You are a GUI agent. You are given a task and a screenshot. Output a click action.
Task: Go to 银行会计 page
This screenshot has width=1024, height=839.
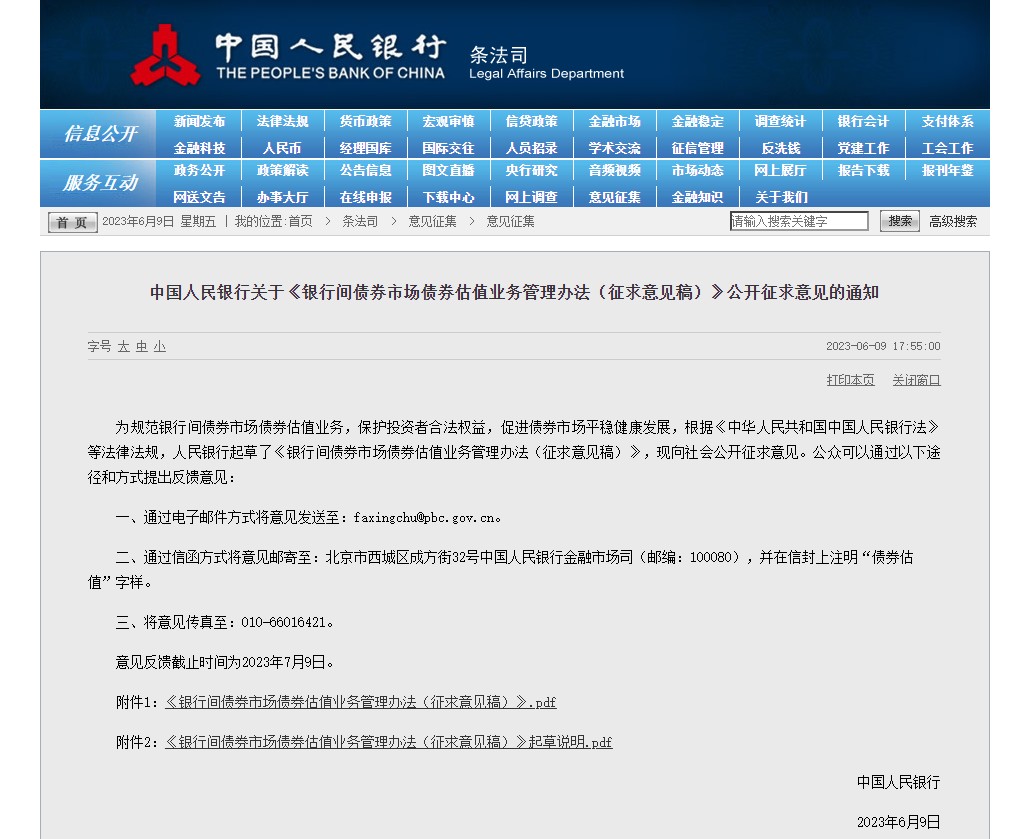pyautogui.click(x=863, y=121)
